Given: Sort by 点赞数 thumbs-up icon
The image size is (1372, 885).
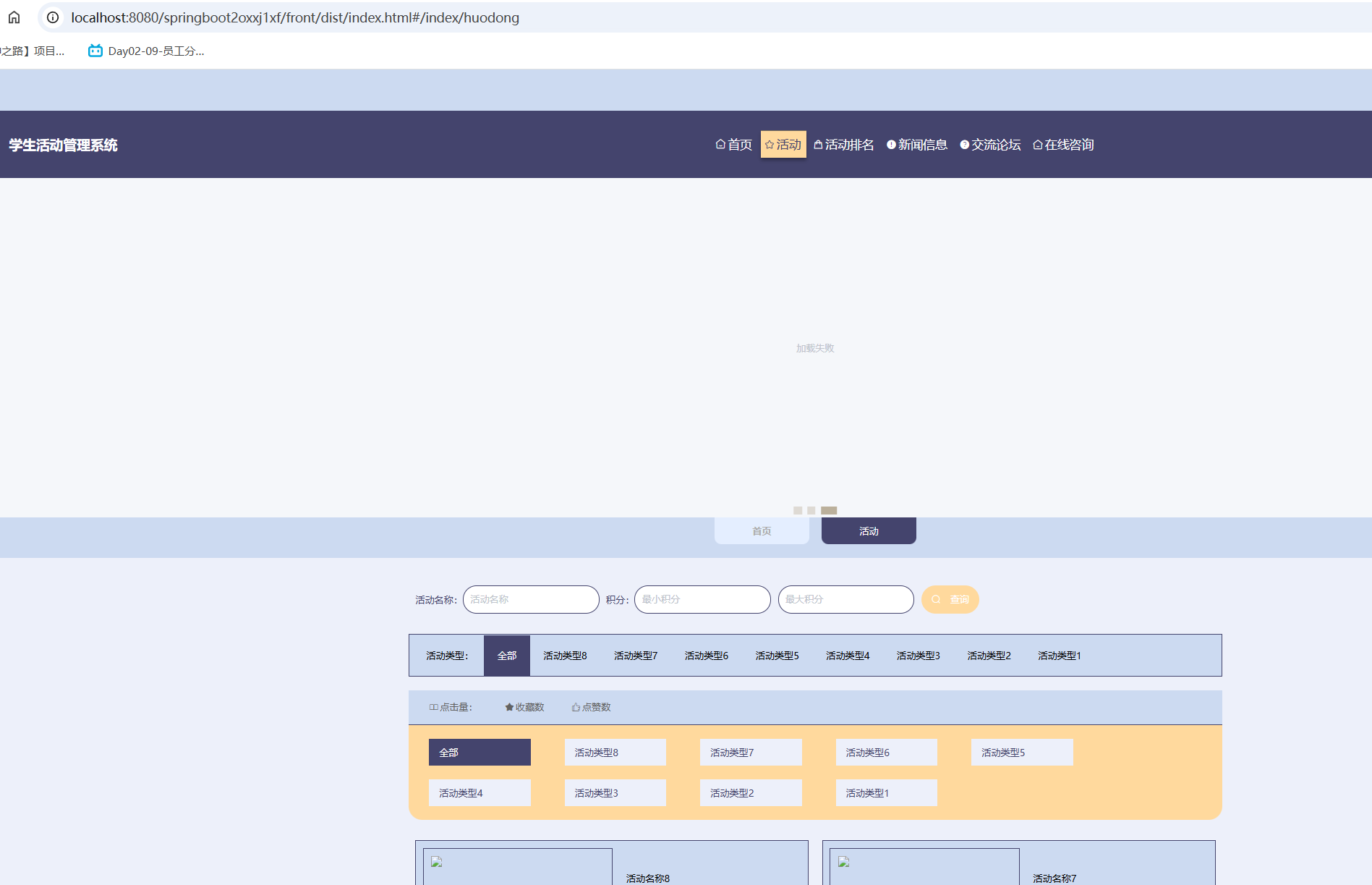Looking at the screenshot, I should (576, 707).
